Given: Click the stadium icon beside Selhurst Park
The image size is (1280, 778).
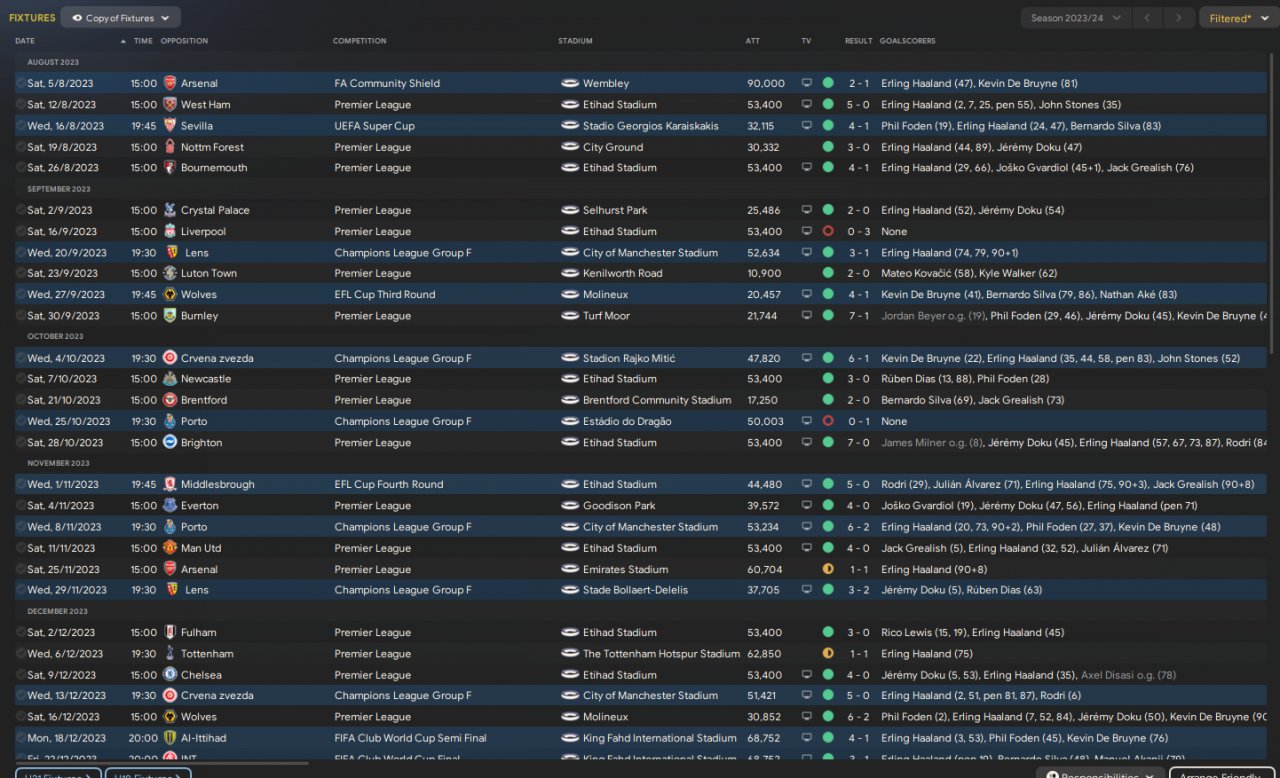Looking at the screenshot, I should click(x=570, y=210).
